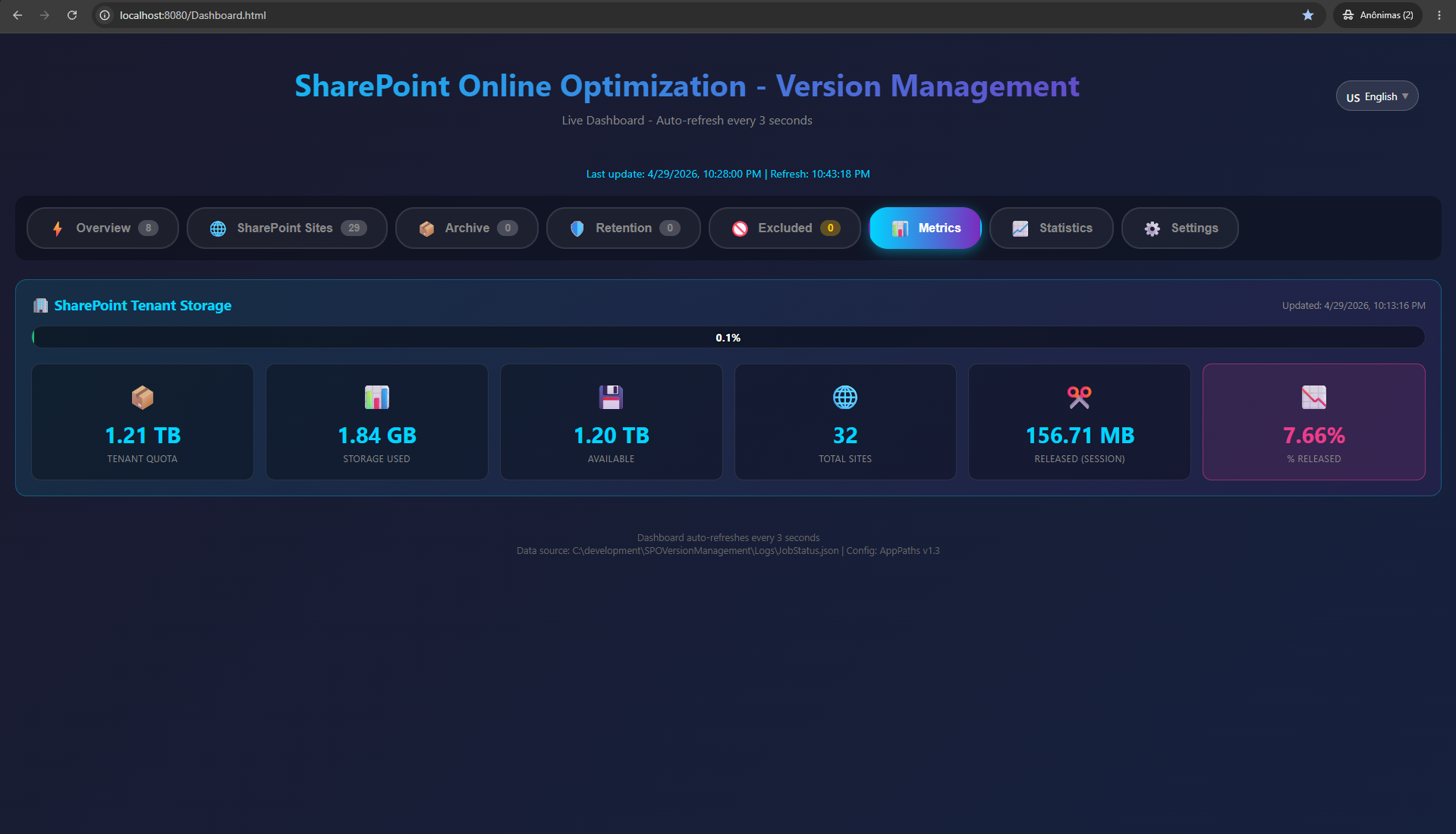Click the down-trend chart icon on % Released card

(x=1314, y=397)
